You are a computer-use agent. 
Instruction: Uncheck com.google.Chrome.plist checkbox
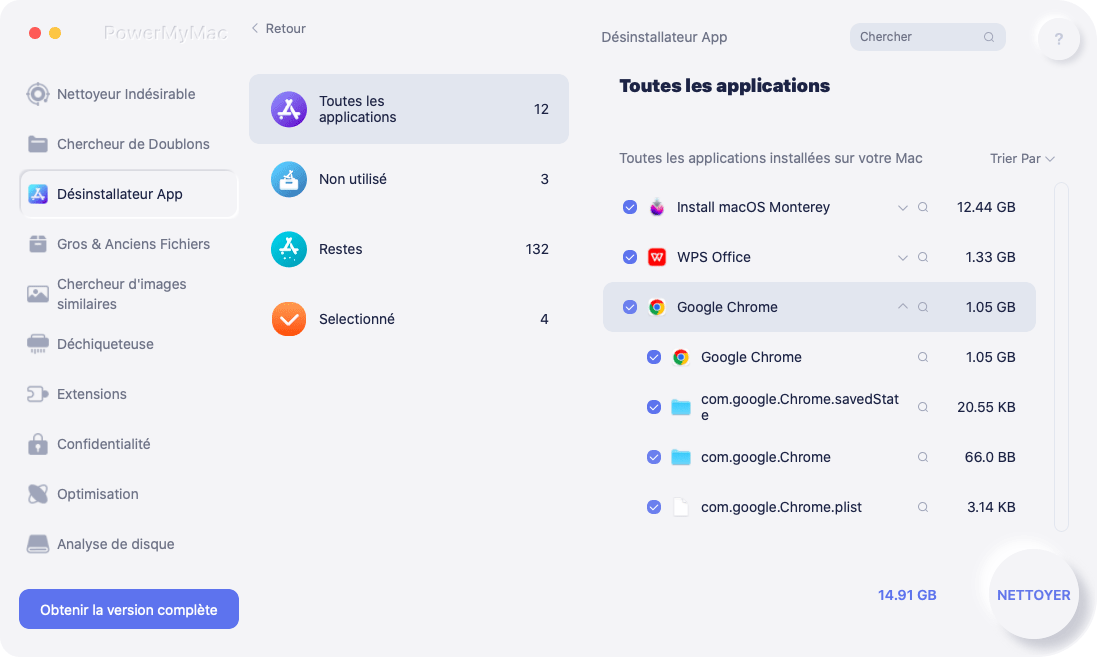tap(653, 507)
